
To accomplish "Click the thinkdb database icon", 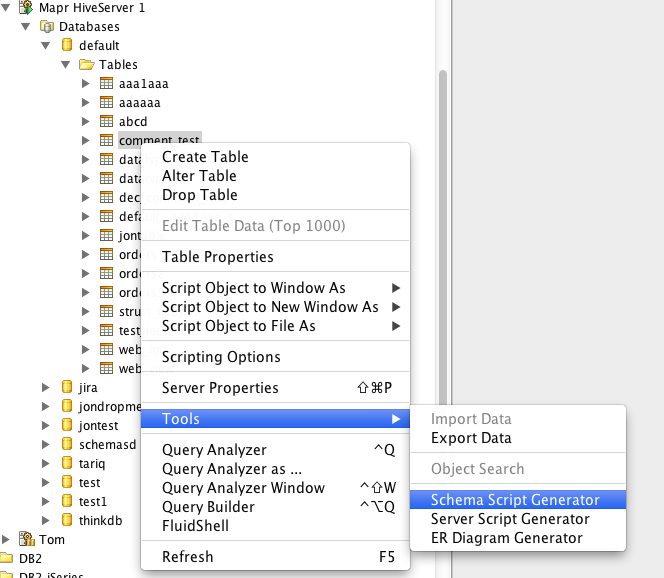I will click(x=66, y=520).
